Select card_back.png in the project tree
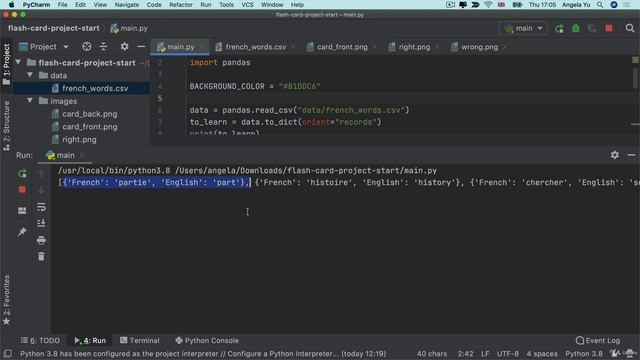Image resolution: width=640 pixels, height=360 pixels. (x=89, y=114)
